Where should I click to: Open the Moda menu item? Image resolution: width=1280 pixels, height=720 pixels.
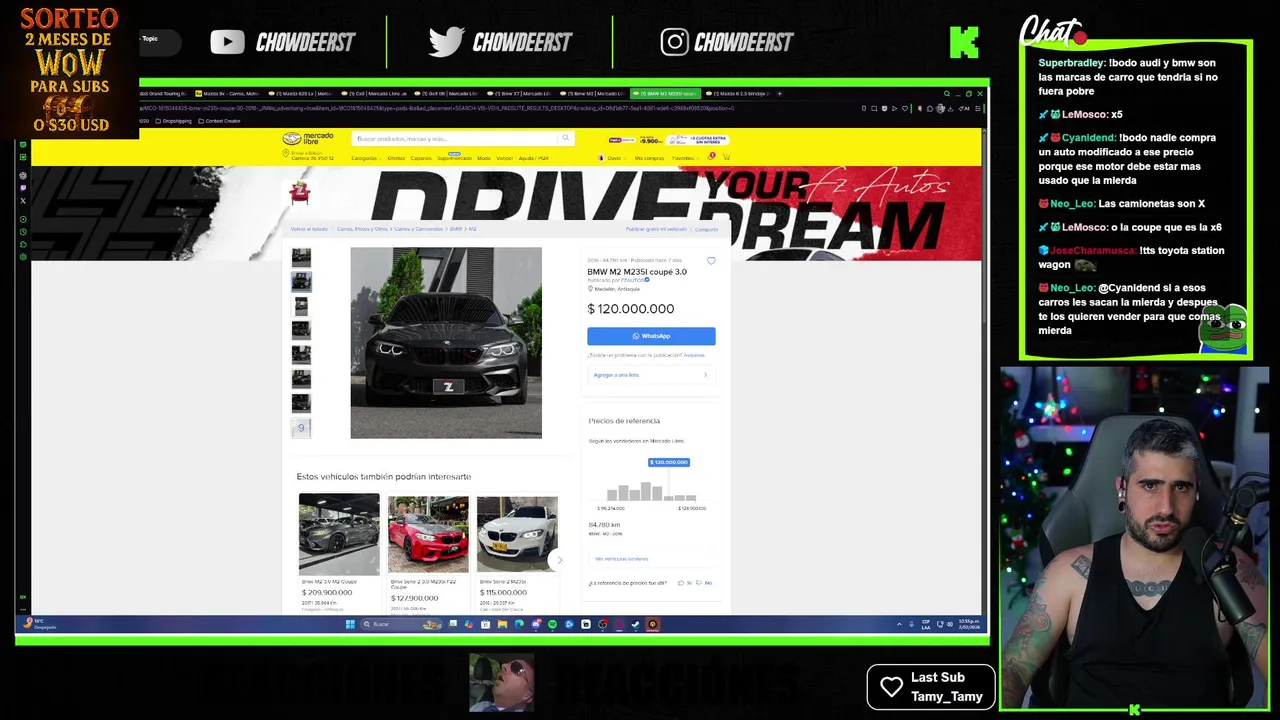click(484, 158)
